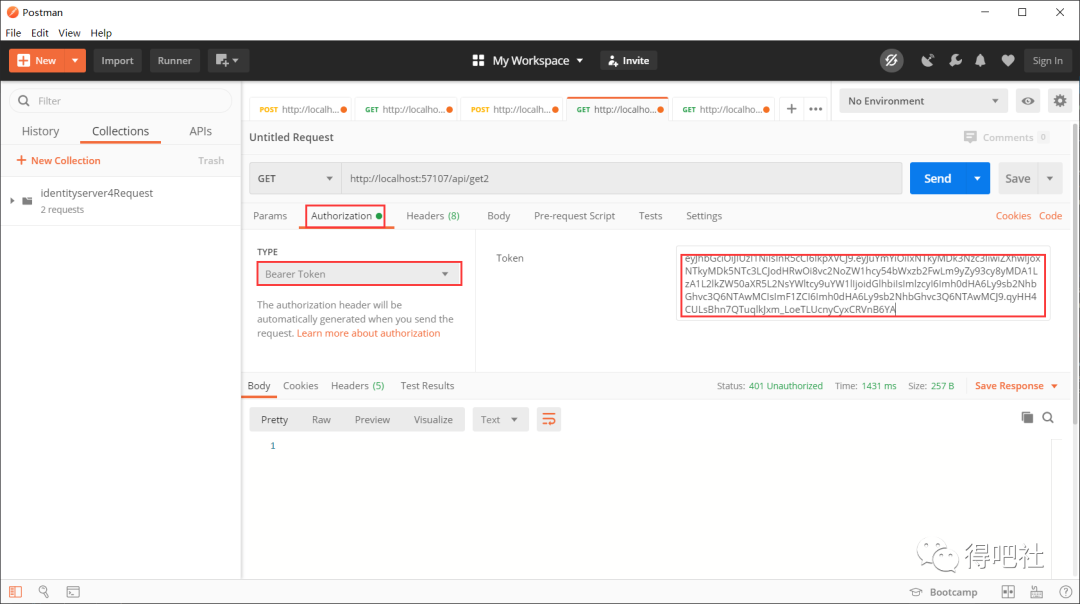Image resolution: width=1080 pixels, height=604 pixels.
Task: Open the new window icon button
Action: [x=227, y=61]
